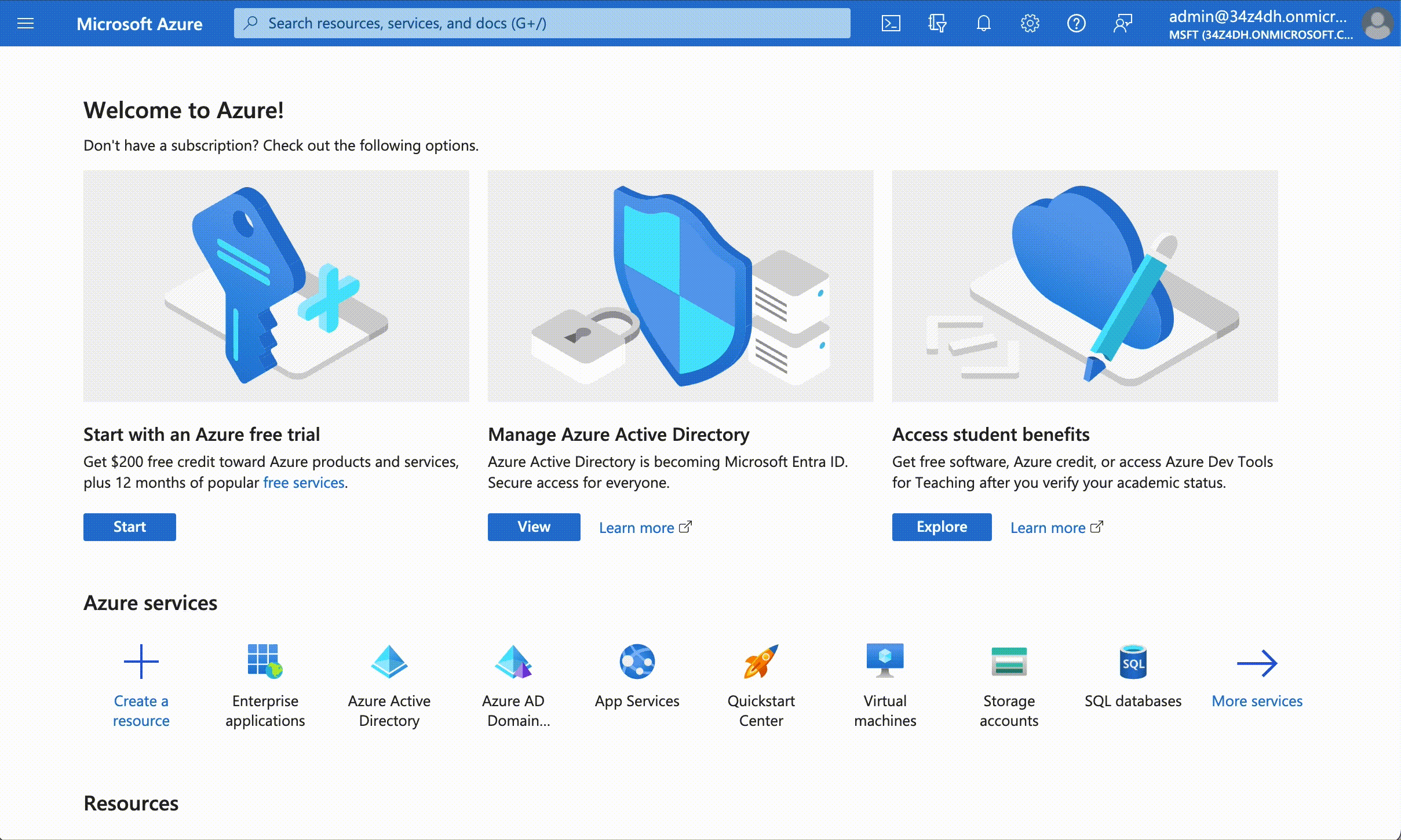Click the magnifier icon in search bar
The image size is (1401, 840).
point(250,23)
